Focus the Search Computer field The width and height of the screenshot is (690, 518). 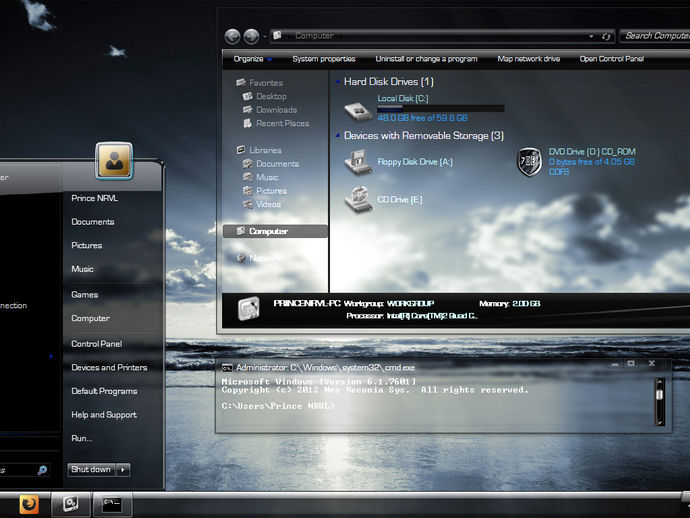point(655,36)
